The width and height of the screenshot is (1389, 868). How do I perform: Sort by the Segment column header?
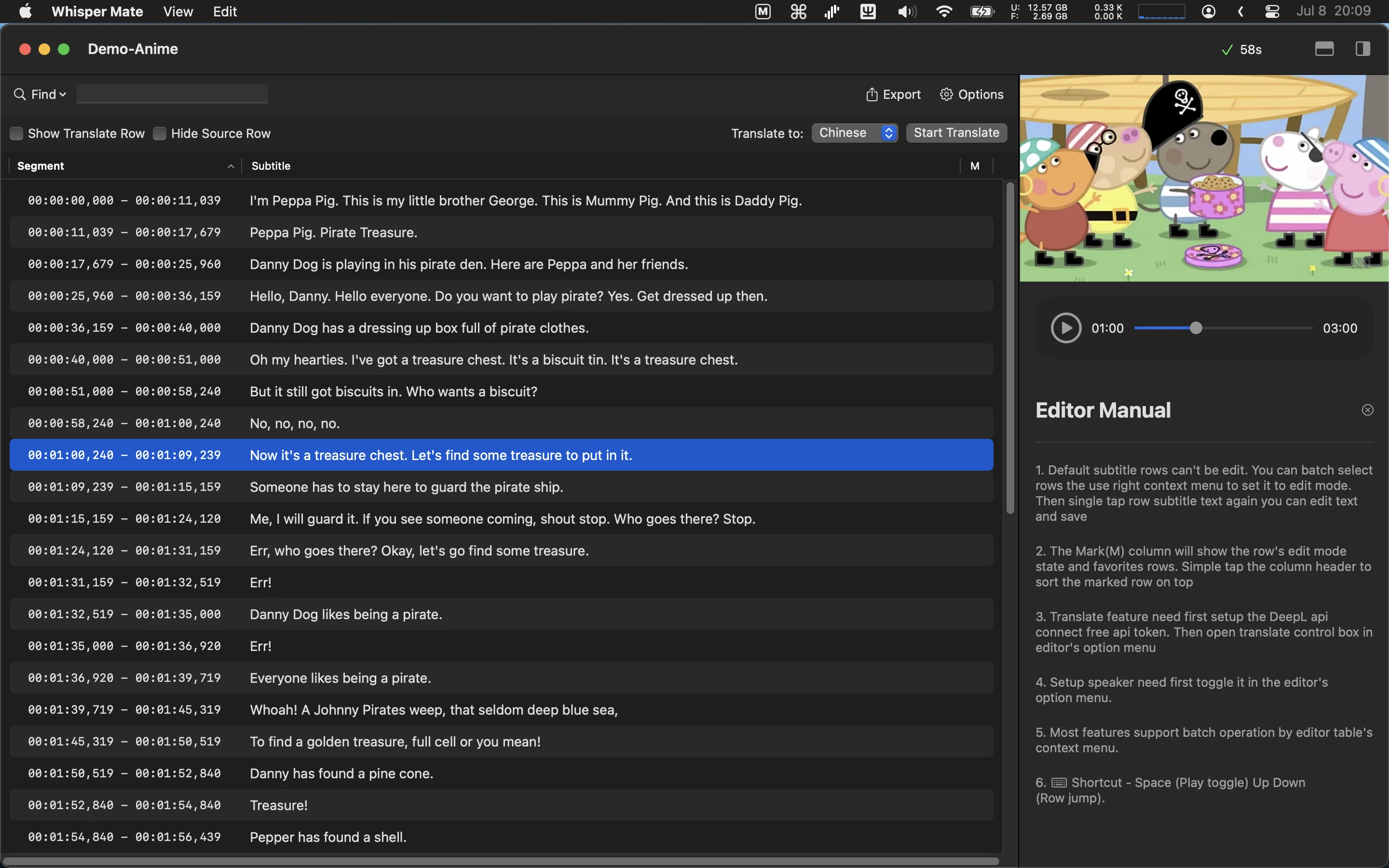(x=124, y=166)
